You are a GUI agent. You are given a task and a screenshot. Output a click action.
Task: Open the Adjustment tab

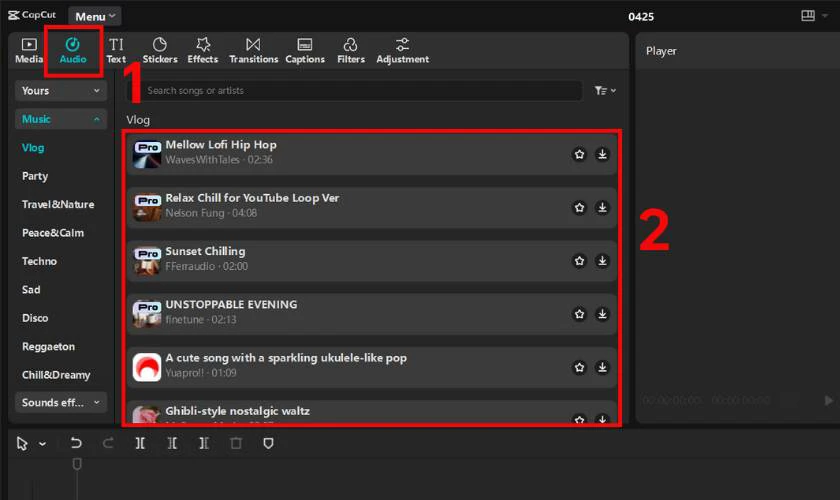tap(402, 51)
